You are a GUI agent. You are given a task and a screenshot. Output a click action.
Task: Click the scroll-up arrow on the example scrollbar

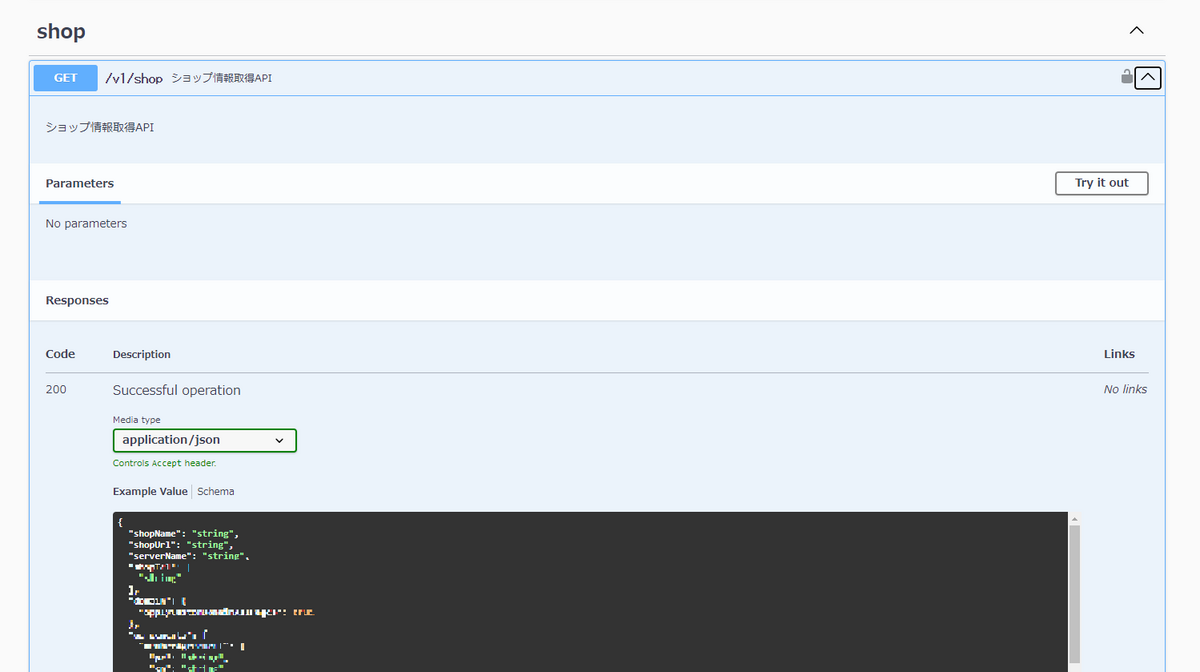pyautogui.click(x=1075, y=517)
